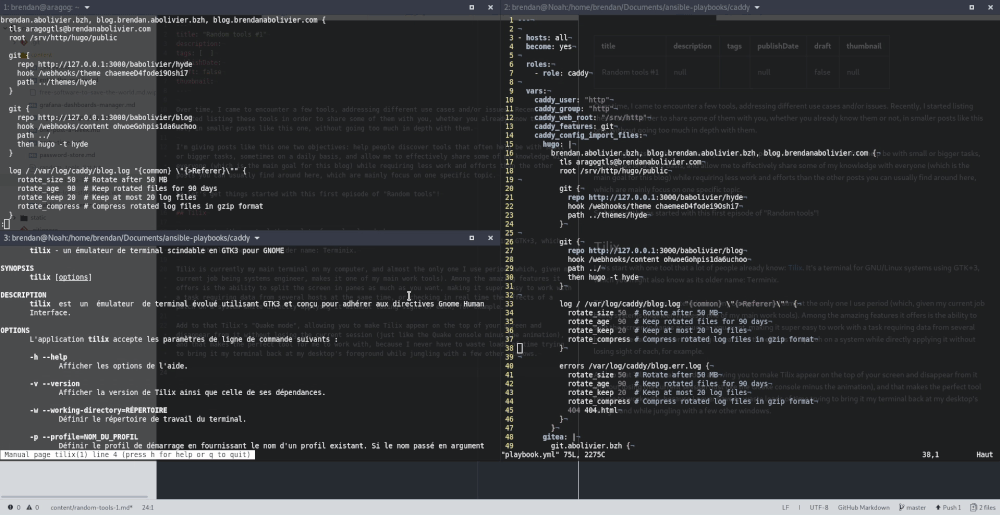Click the linter error count icon in status bar
This screenshot has width=1000, height=515.
pyautogui.click(x=12, y=507)
